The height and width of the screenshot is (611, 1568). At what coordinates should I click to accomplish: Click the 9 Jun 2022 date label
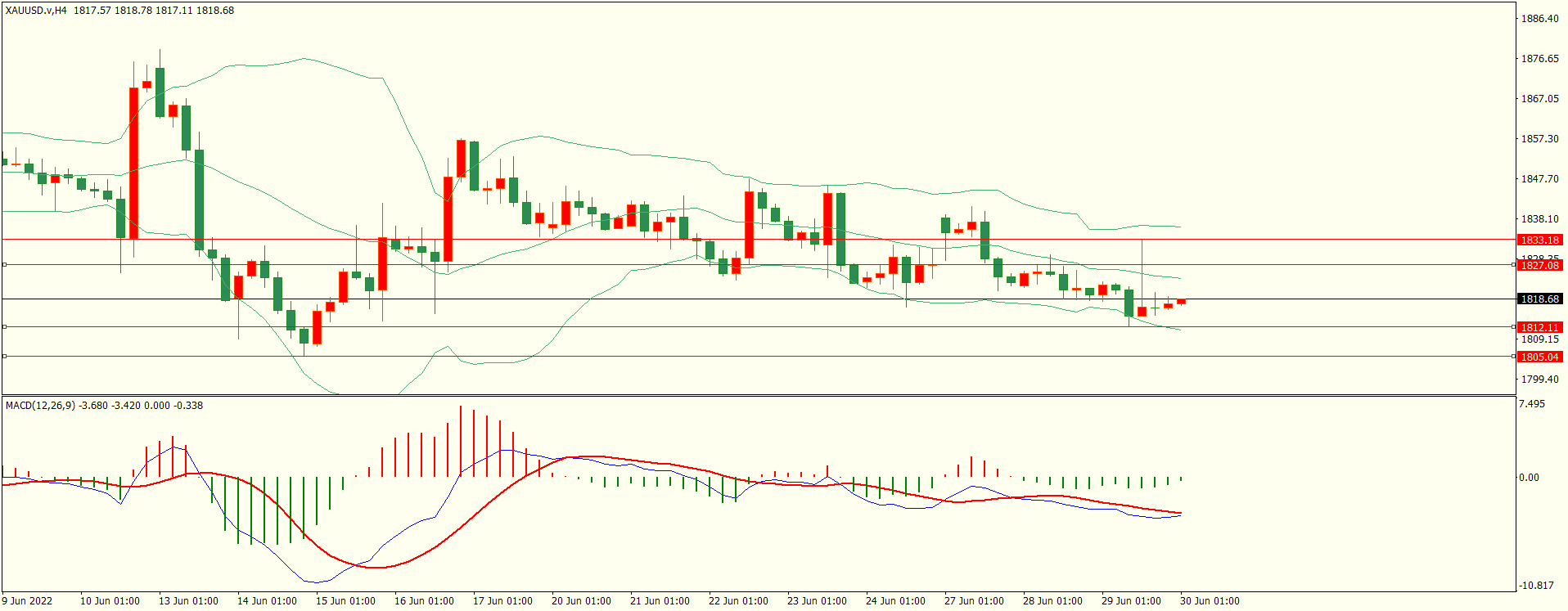28,601
